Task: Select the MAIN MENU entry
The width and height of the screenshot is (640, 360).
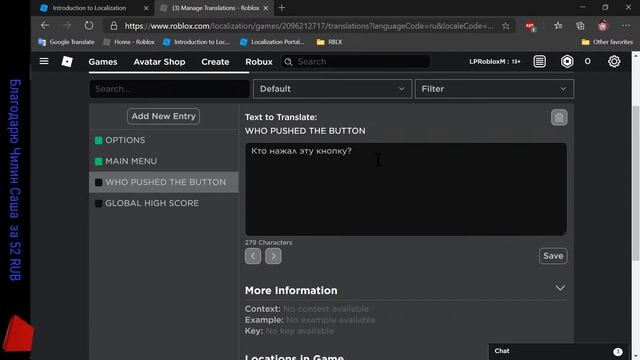Action: 164,161
